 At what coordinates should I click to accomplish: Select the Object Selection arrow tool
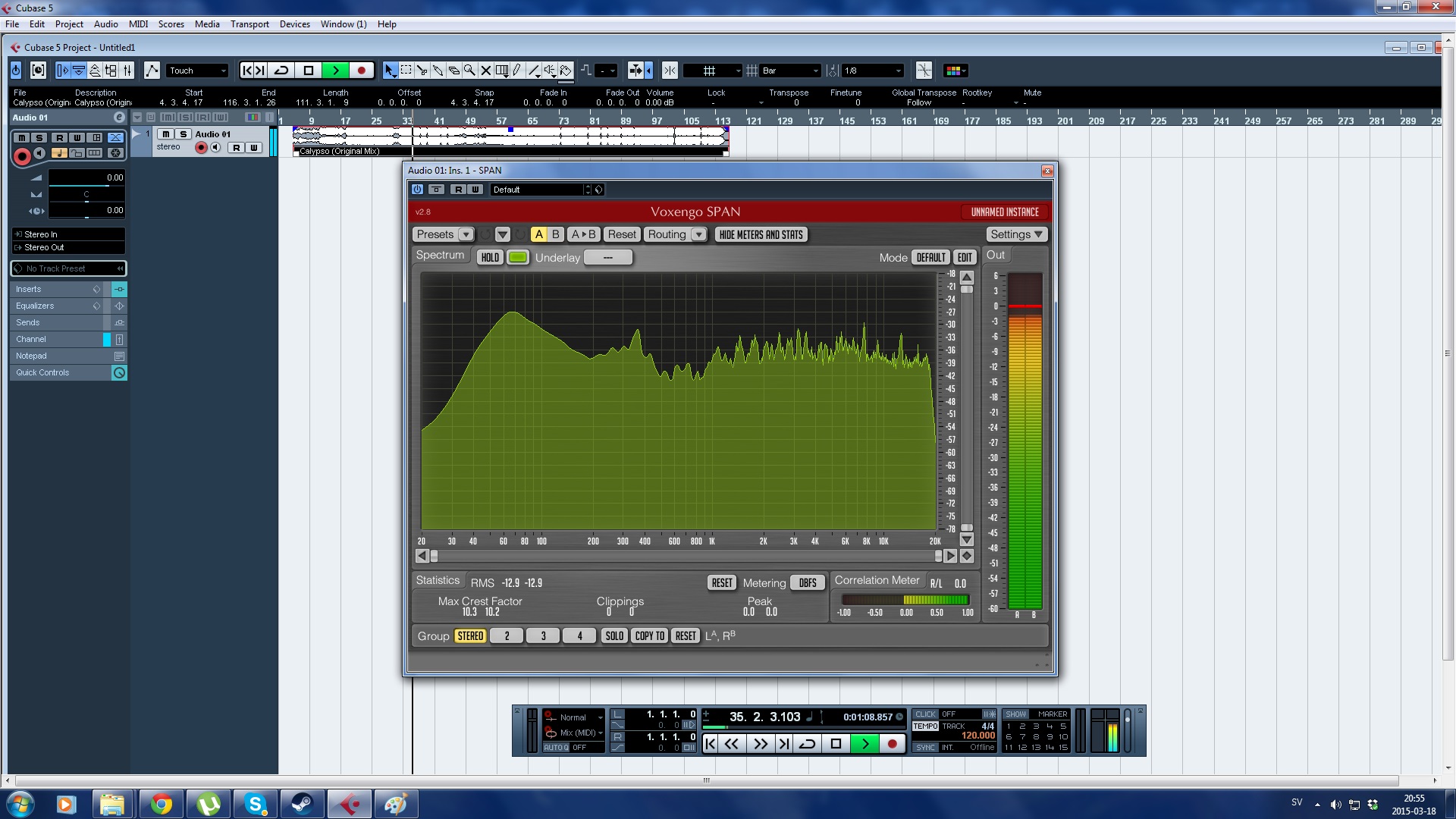point(390,71)
